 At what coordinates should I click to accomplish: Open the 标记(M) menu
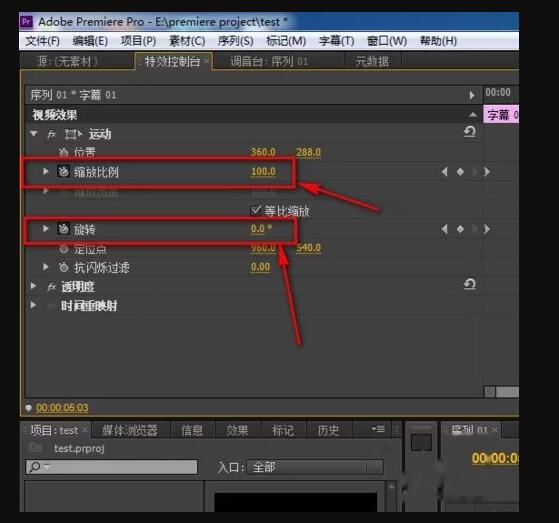pos(286,41)
